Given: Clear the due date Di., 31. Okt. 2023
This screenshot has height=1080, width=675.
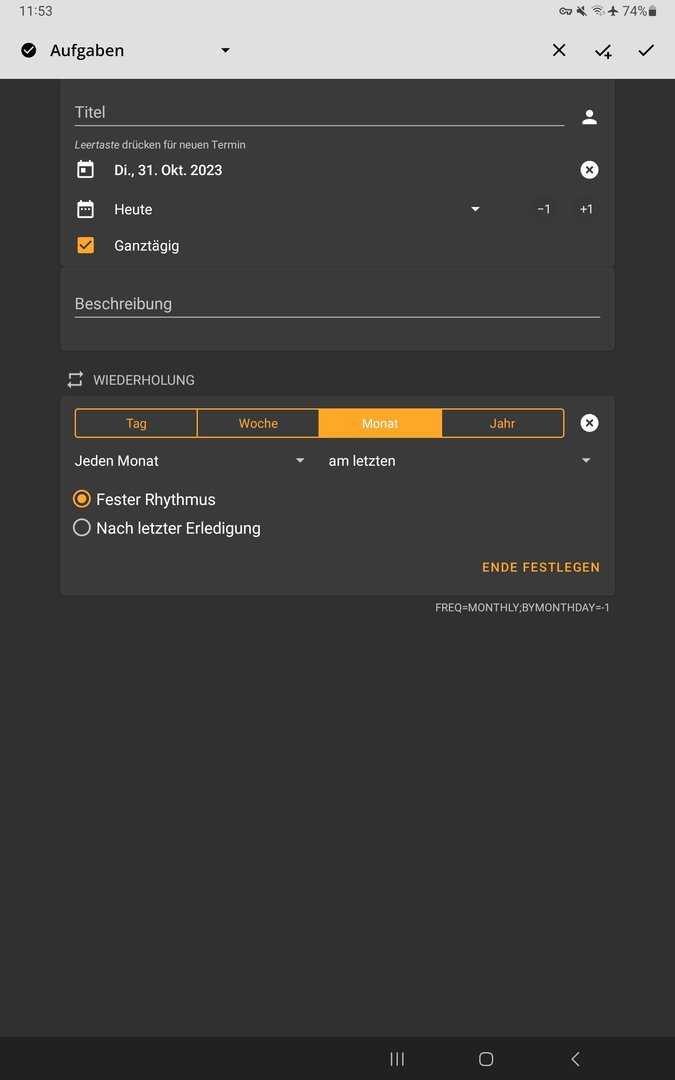Looking at the screenshot, I should (589, 170).
